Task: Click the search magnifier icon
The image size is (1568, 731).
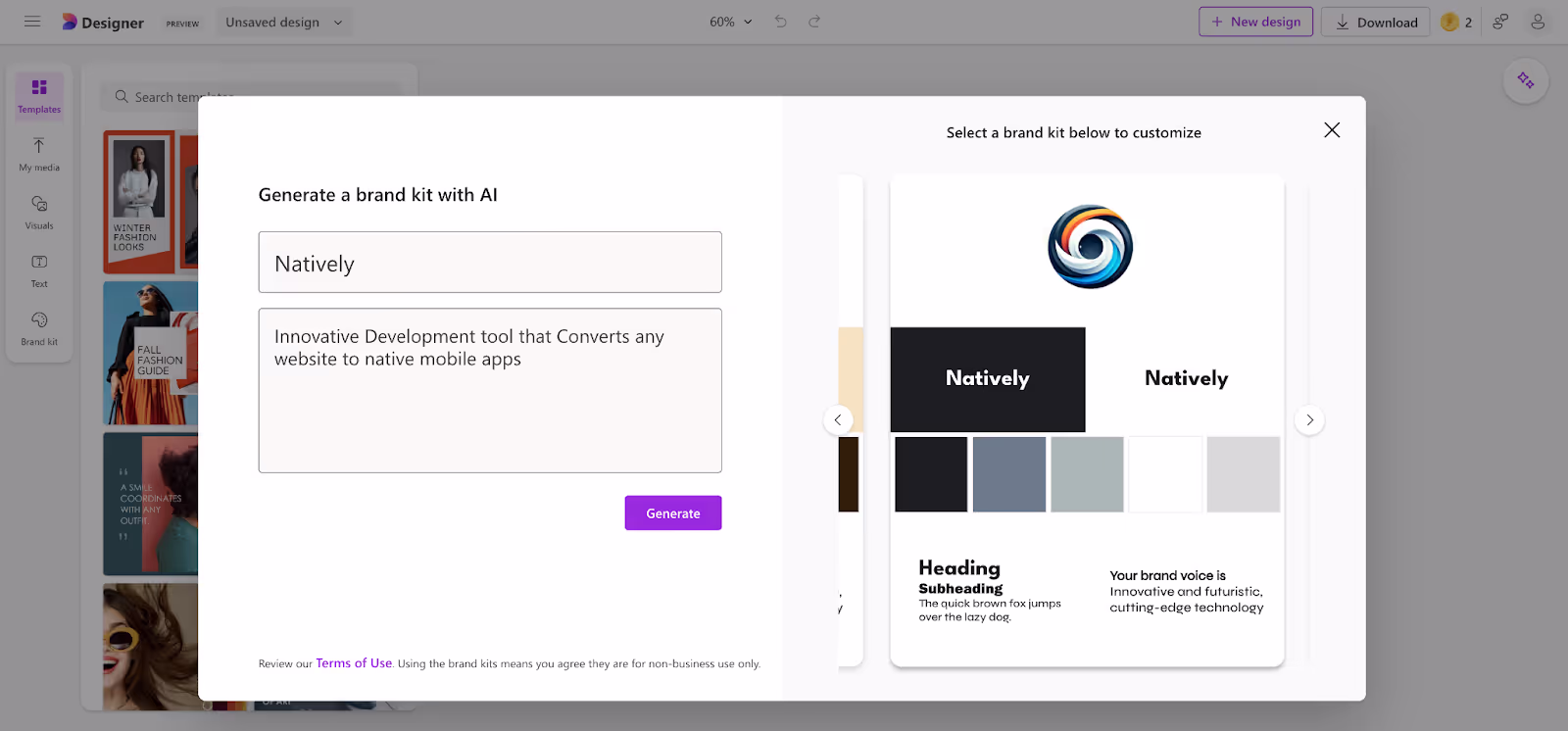Action: tap(122, 97)
